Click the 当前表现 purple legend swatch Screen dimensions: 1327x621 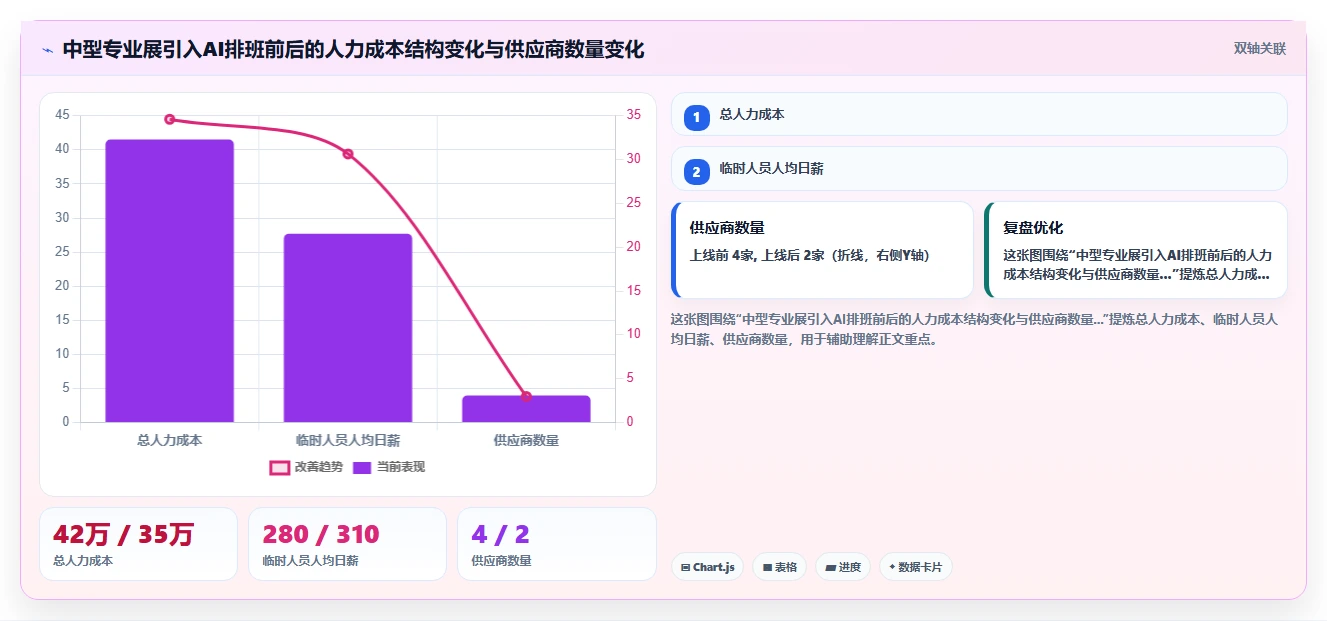pos(362,467)
